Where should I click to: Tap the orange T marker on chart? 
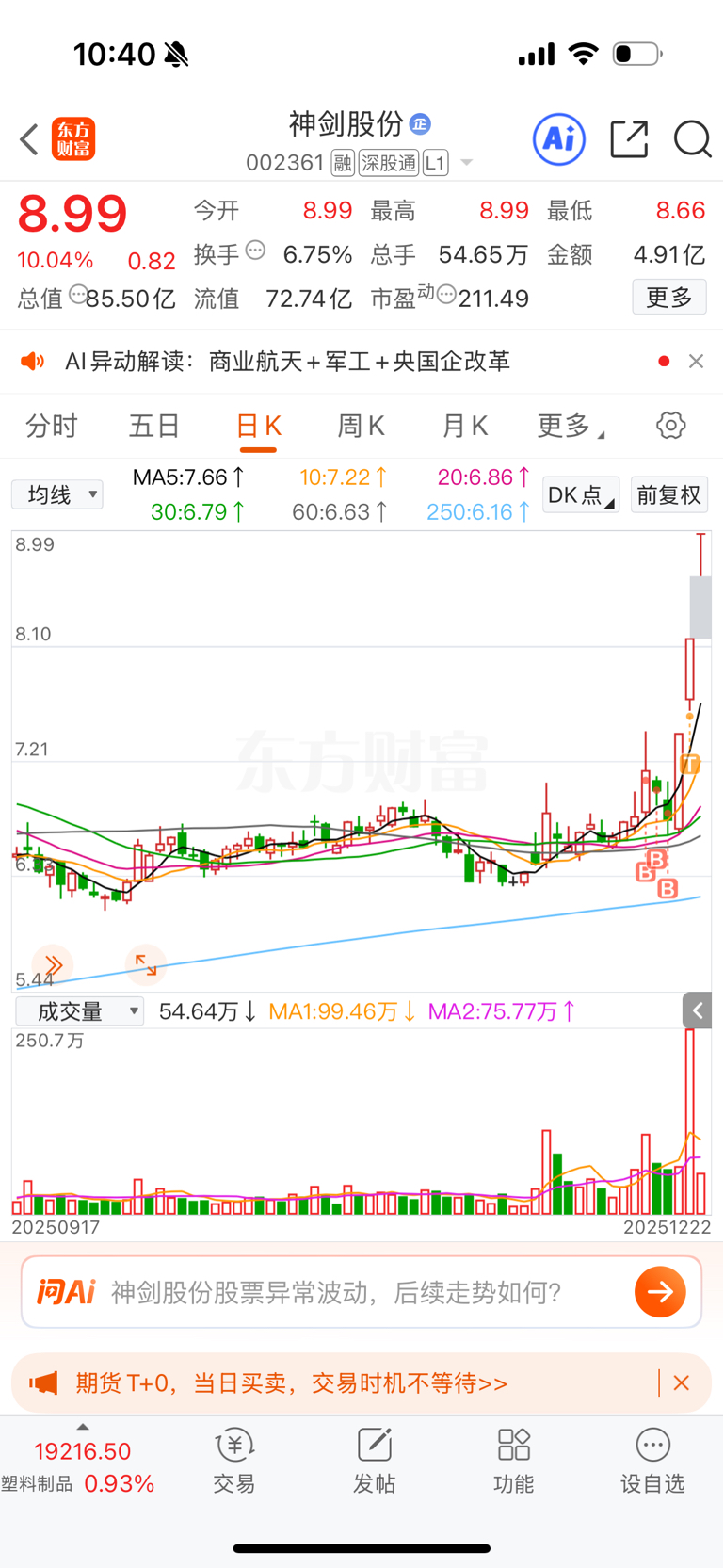point(690,764)
